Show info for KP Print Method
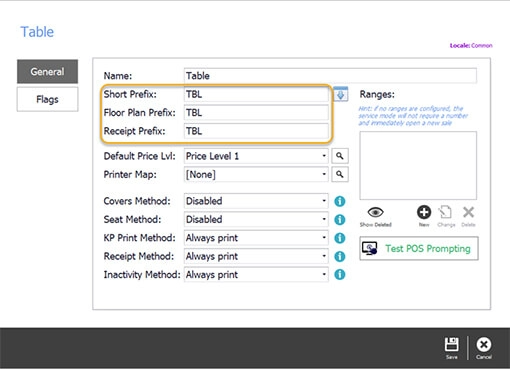The height and width of the screenshot is (369, 510). 340,238
